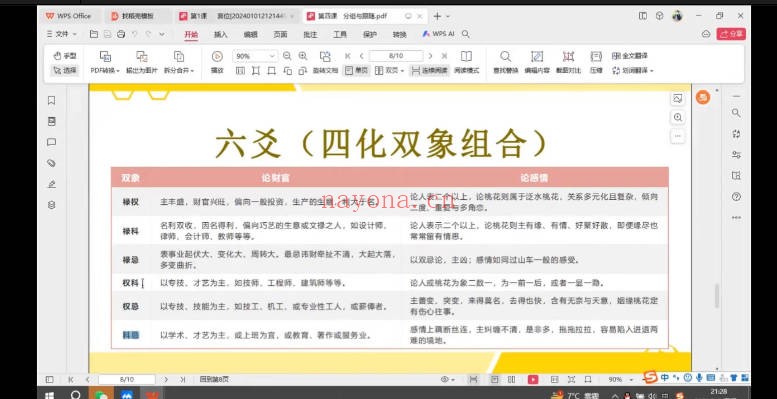
Task: Click the open folder icon in quick access
Action: tap(94, 34)
